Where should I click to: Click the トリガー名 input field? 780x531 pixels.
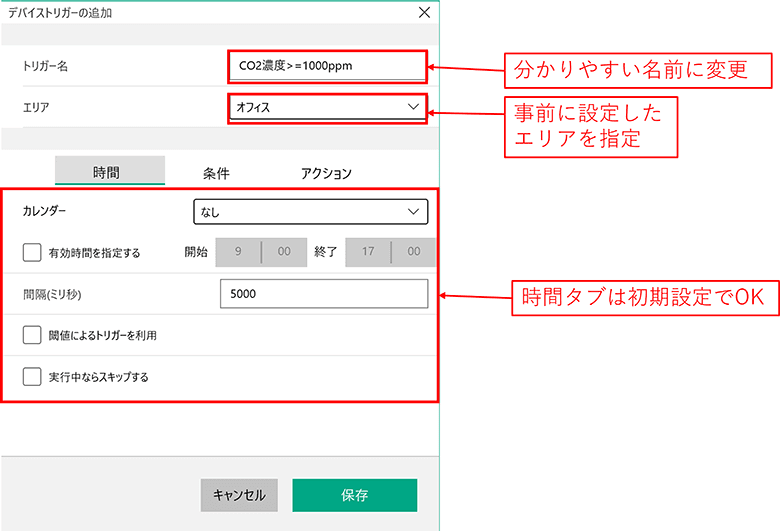tap(327, 66)
